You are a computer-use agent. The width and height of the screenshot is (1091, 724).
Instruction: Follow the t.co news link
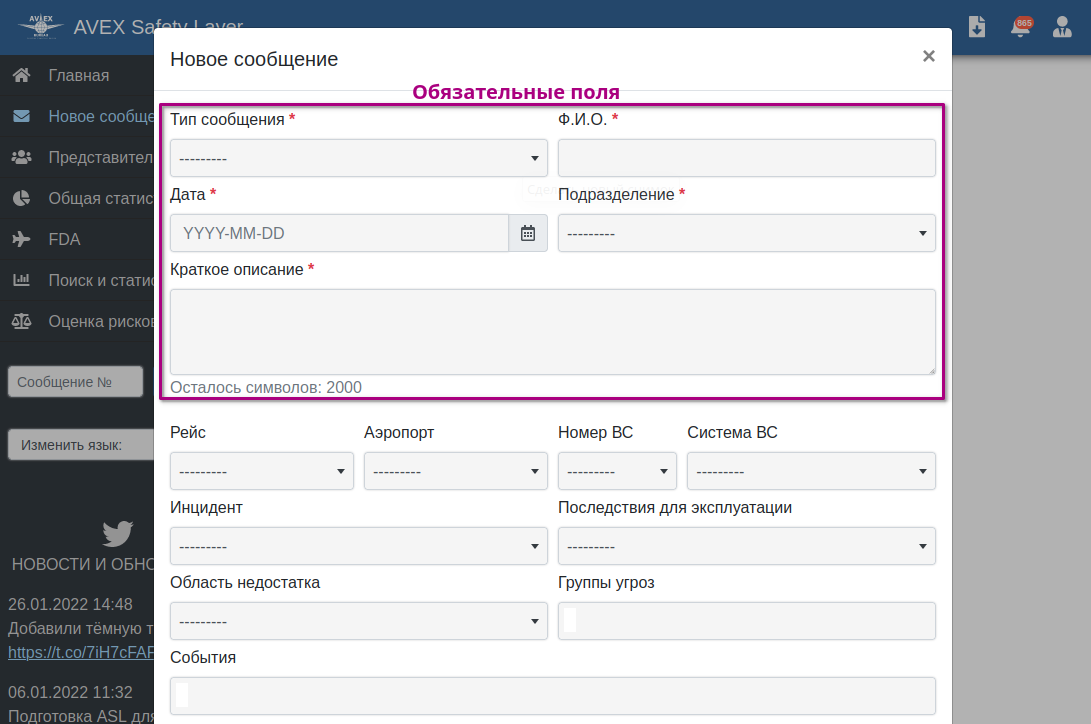tap(80, 652)
